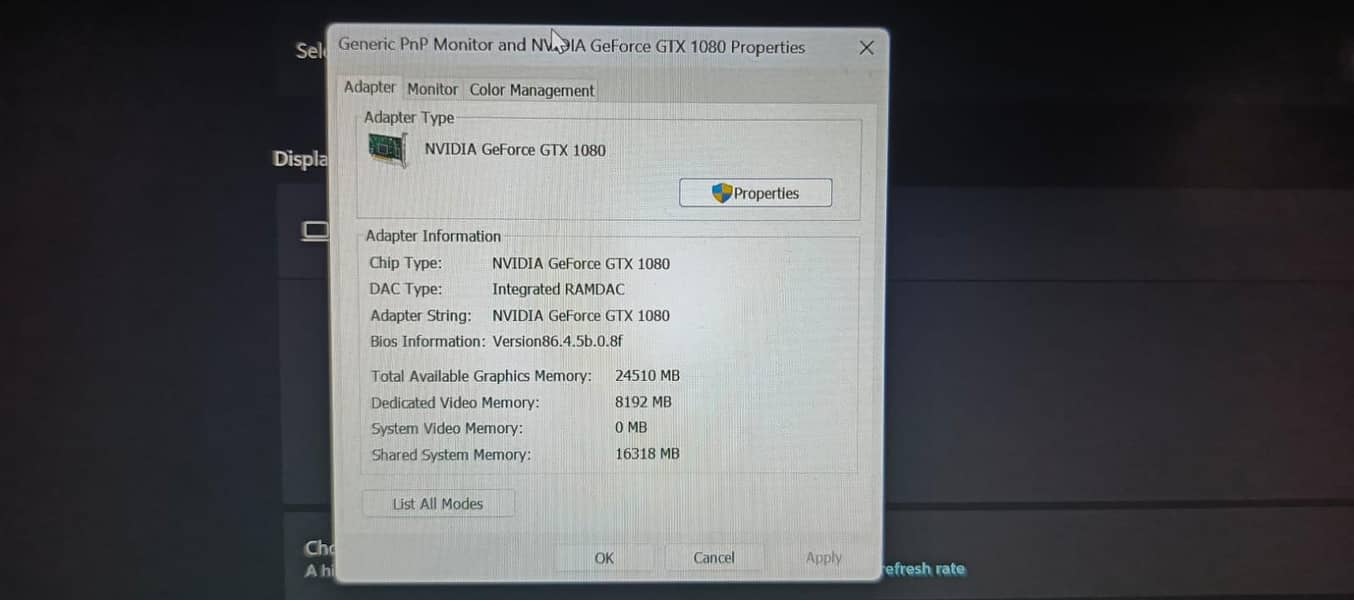Click the refresh rate link in Settings window
Viewport: 1354px width, 600px height.
[925, 569]
